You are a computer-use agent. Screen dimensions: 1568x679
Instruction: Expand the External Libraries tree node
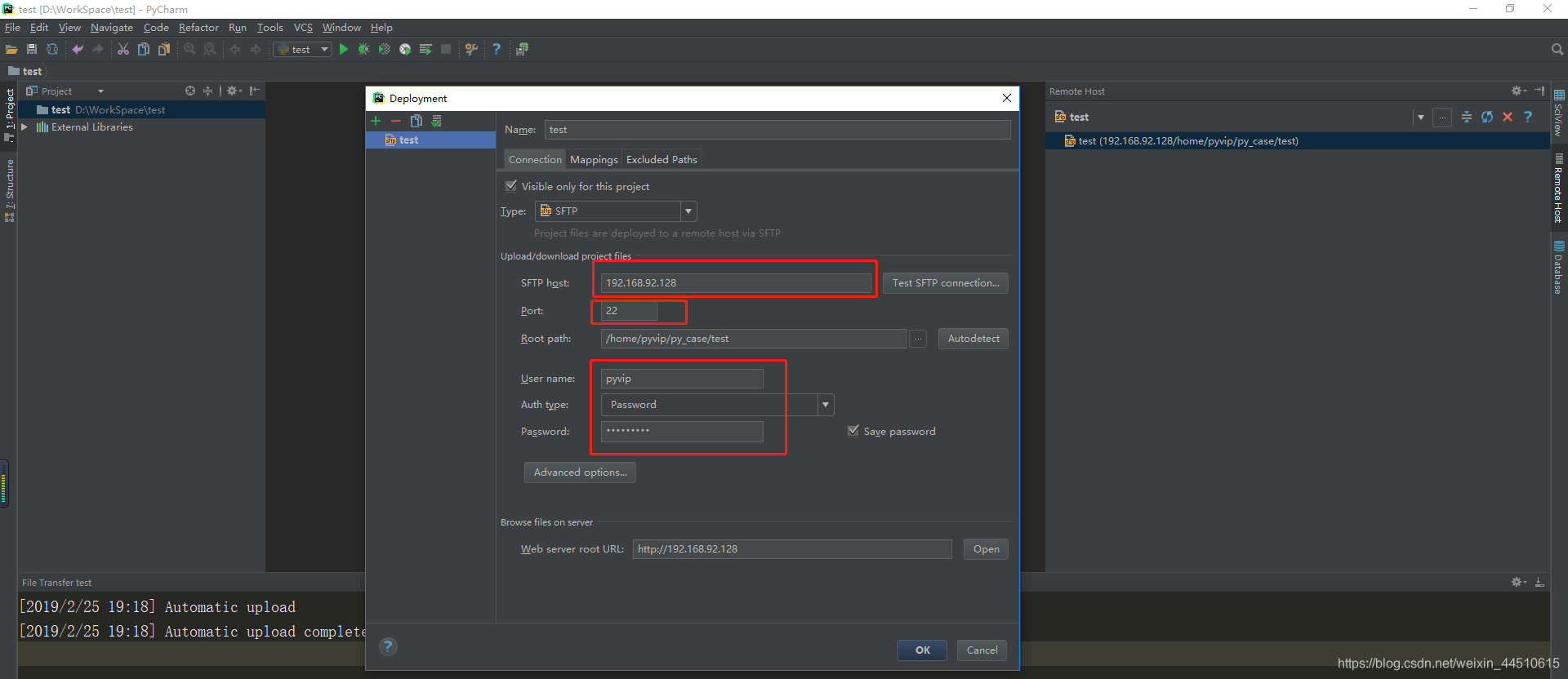tap(24, 127)
